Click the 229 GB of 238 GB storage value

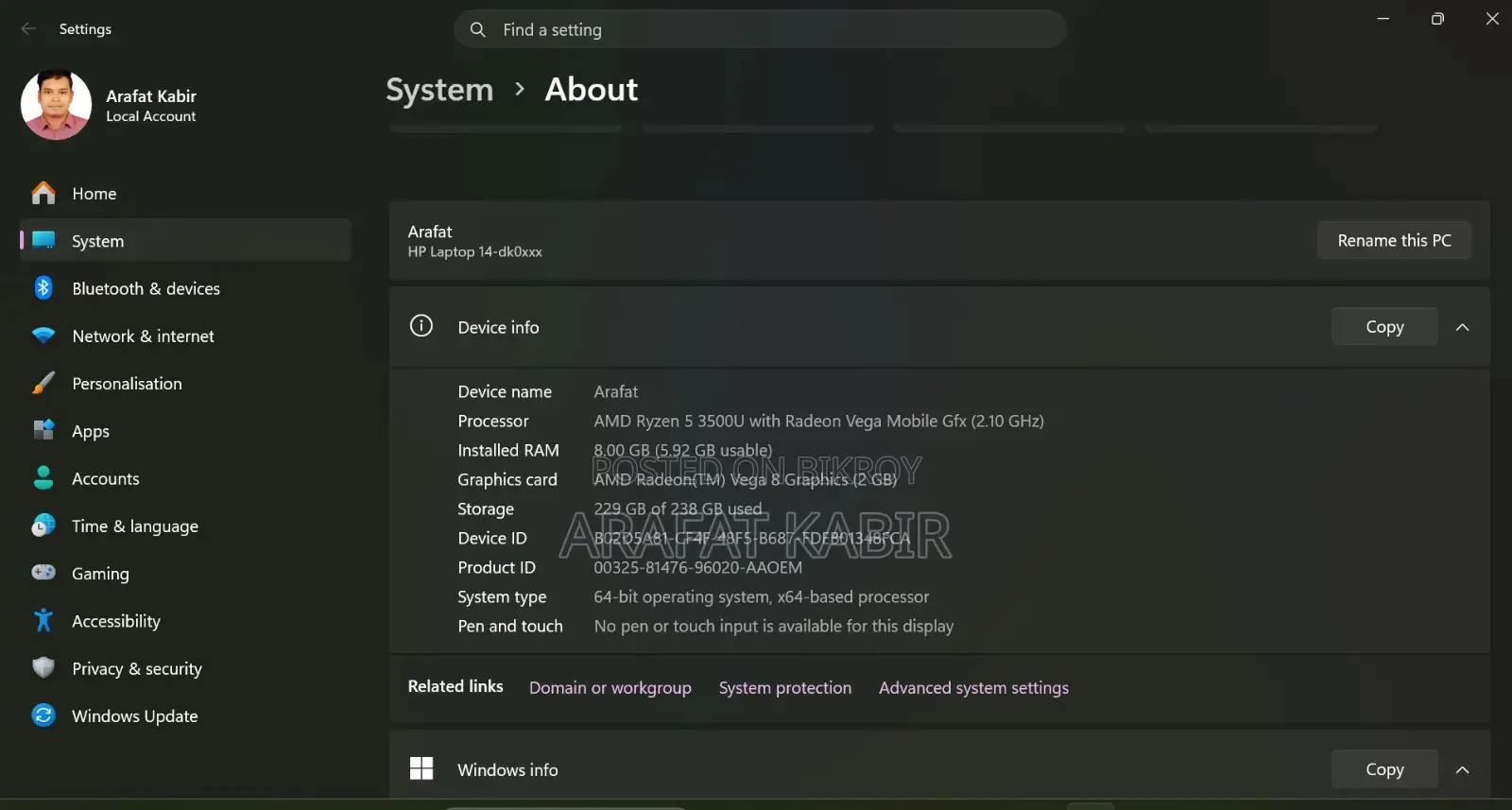[x=678, y=508]
